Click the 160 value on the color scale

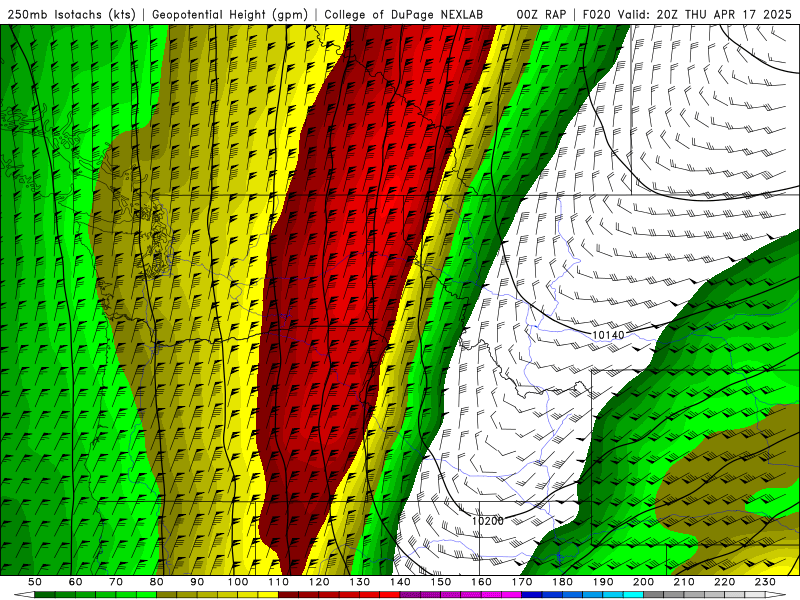[481, 582]
